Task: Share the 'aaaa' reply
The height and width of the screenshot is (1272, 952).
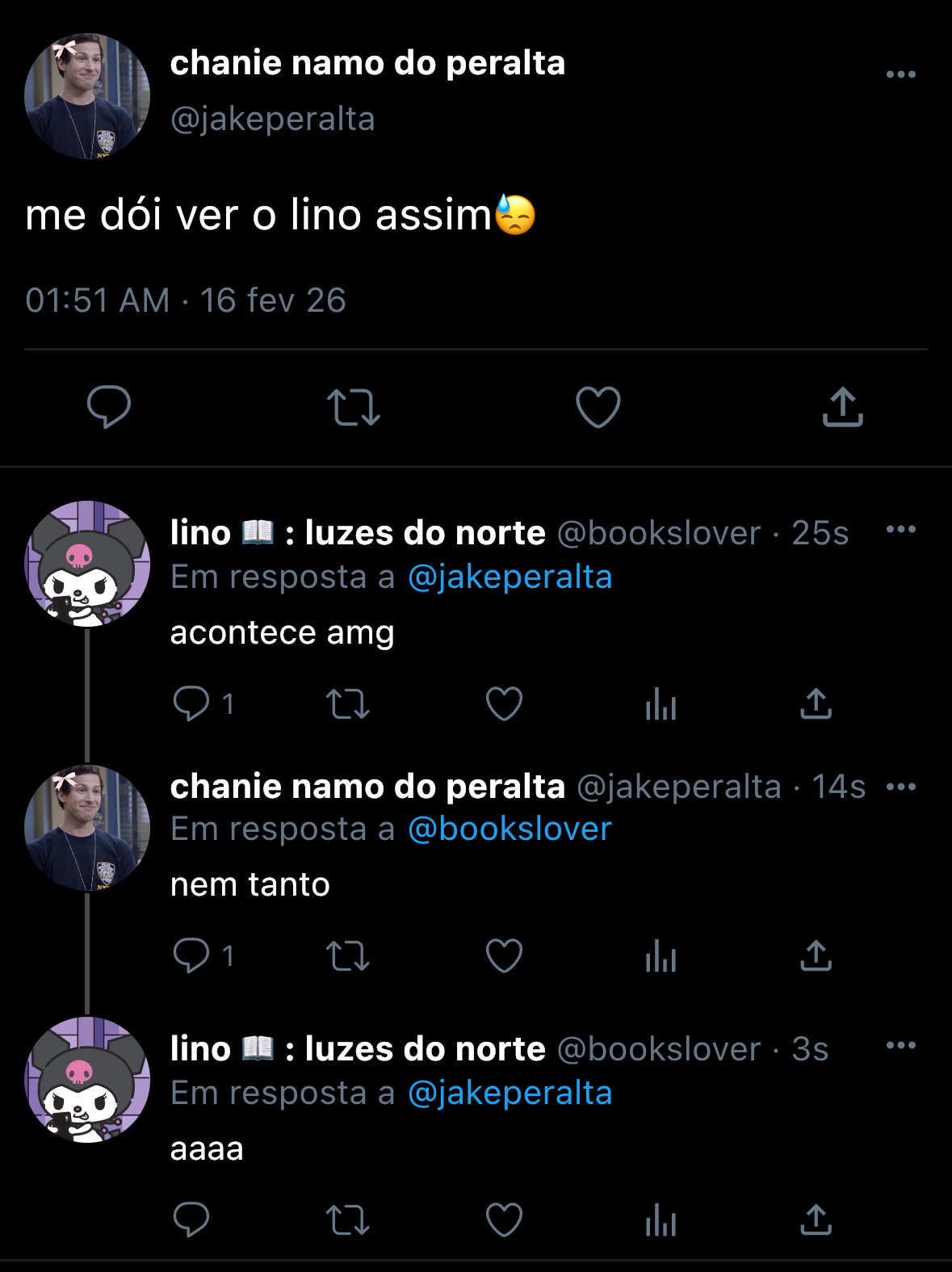Action: pos(816,1220)
